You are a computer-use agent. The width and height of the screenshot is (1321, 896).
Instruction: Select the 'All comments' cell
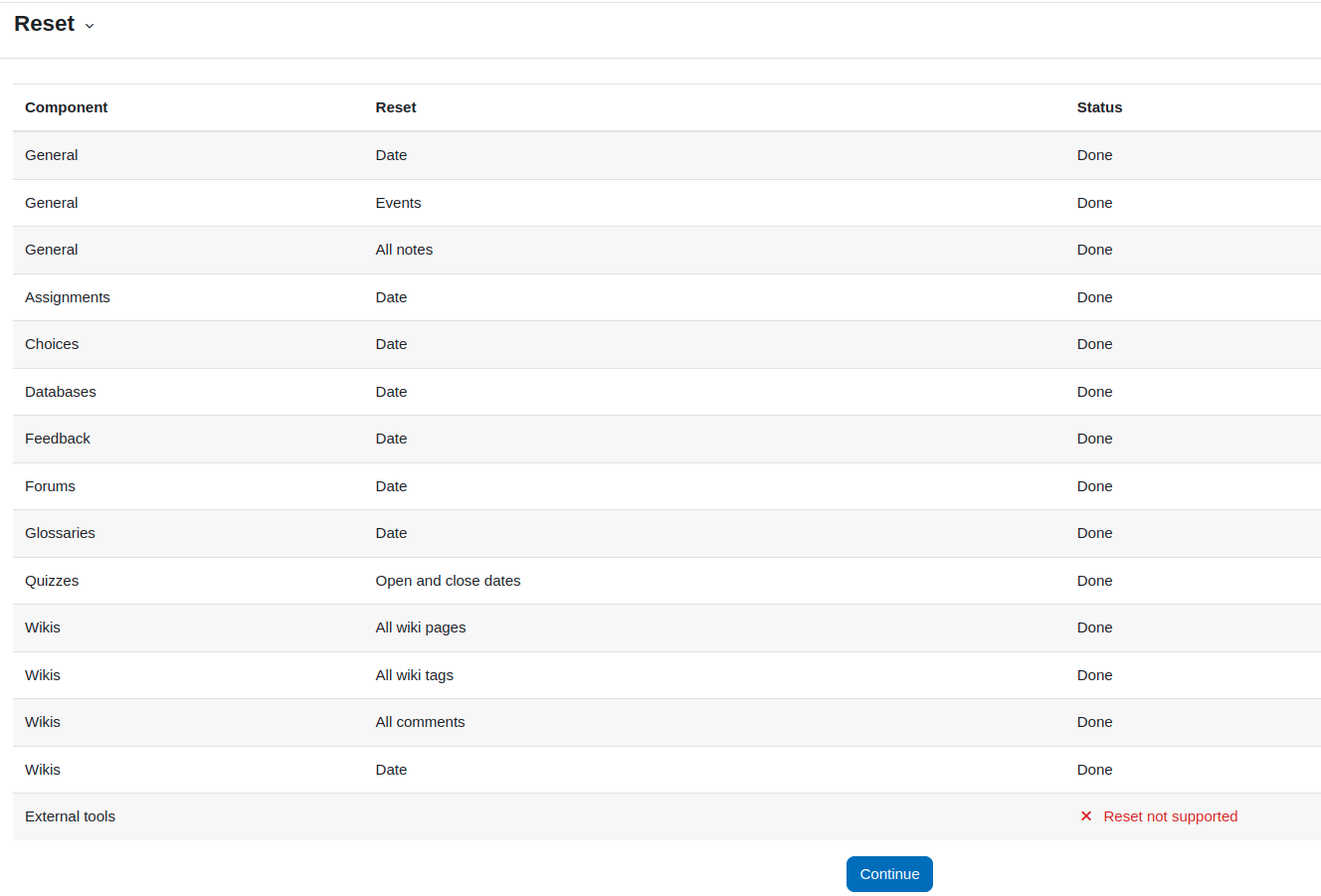420,722
